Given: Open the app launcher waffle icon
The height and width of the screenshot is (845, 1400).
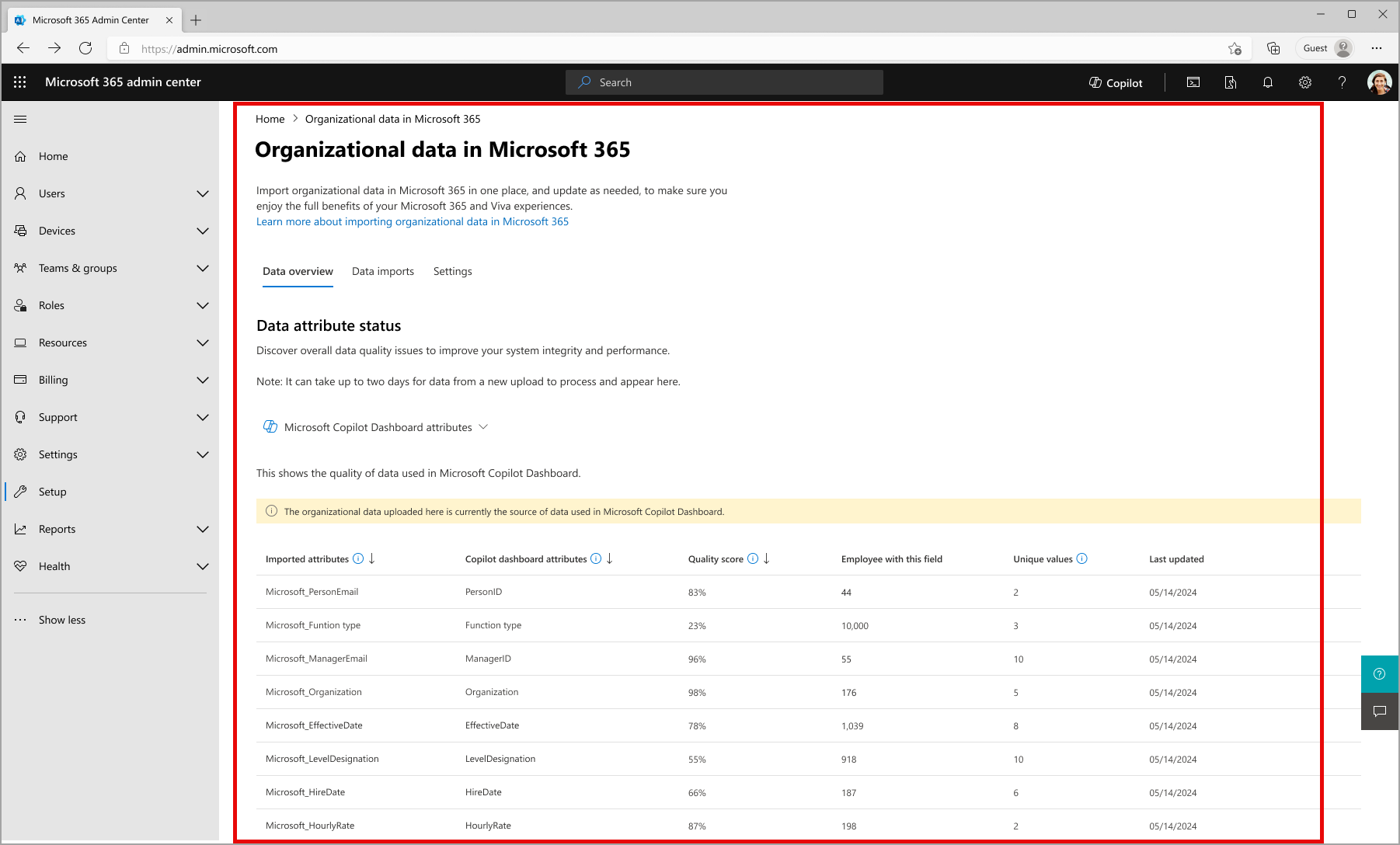Looking at the screenshot, I should point(20,82).
